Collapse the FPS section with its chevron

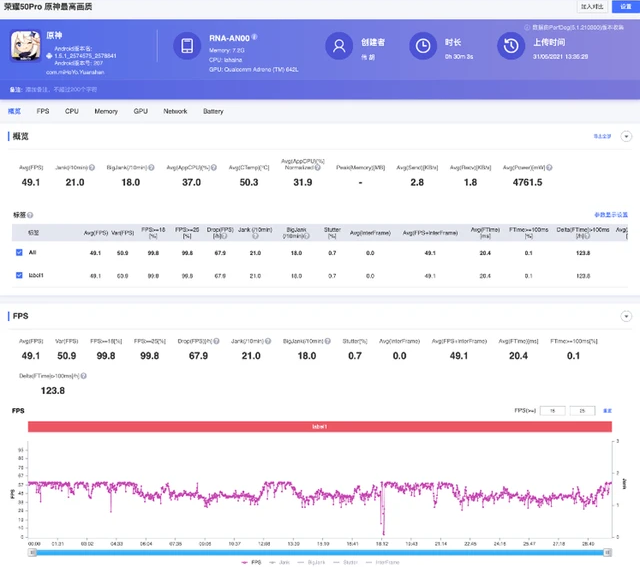[627, 314]
